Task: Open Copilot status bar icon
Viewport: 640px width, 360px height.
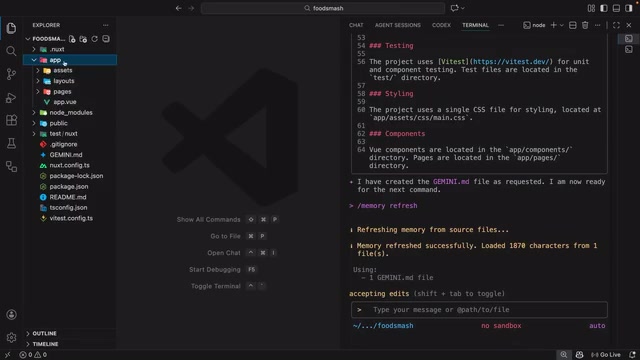Action: click(579, 355)
